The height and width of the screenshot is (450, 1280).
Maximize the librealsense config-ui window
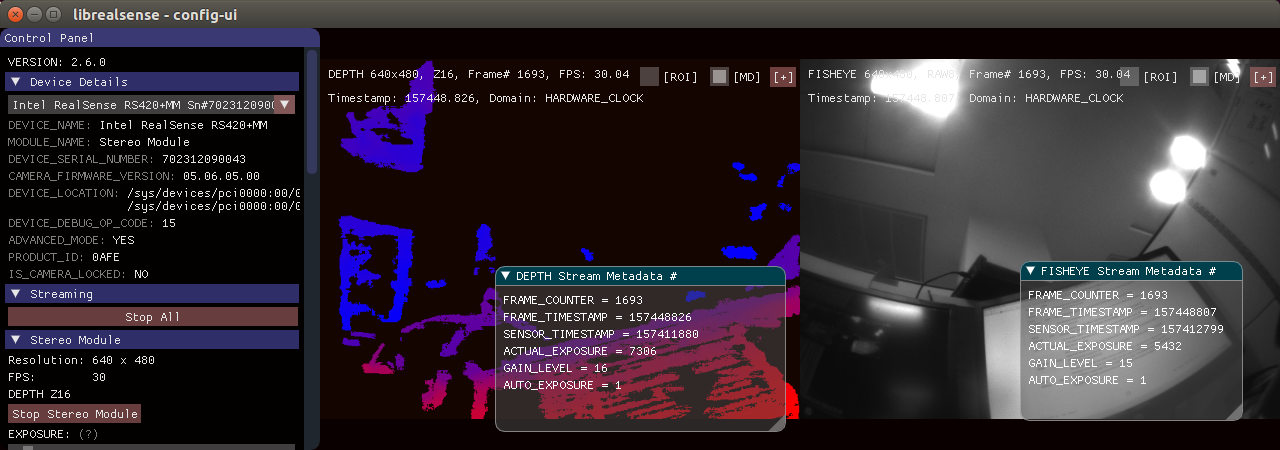point(55,14)
